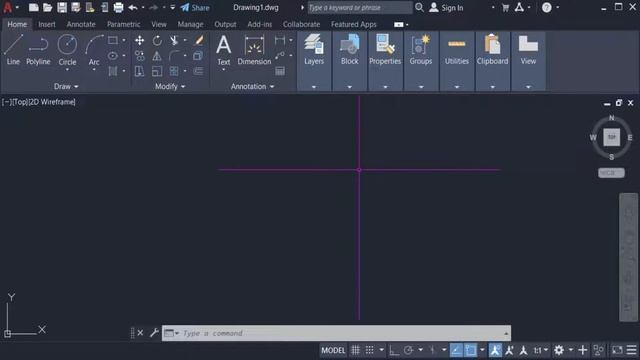The image size is (640, 360).
Task: Click the MODEL space button
Action: click(x=333, y=350)
